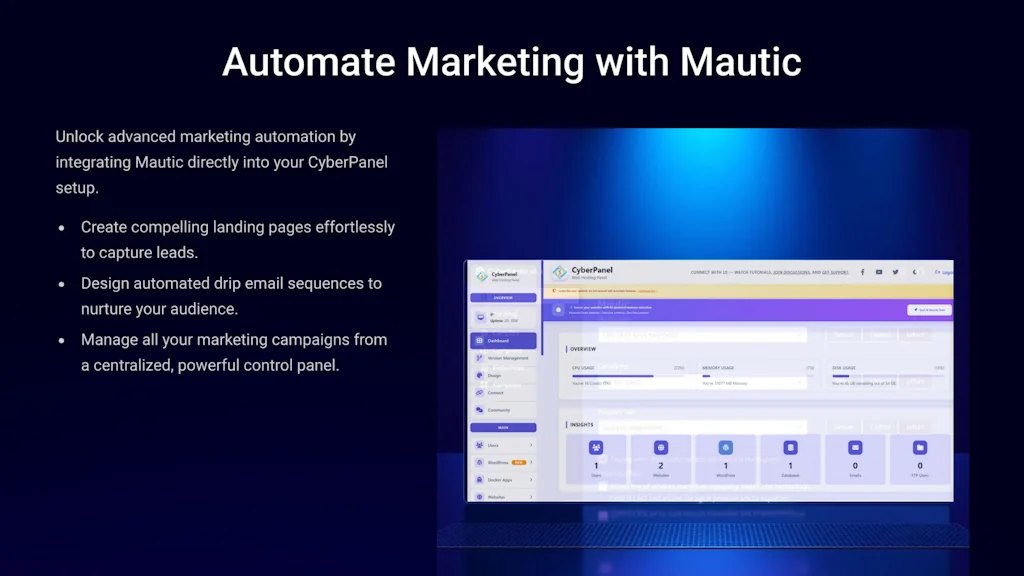The image size is (1024, 576).
Task: Expand the Websites sidebar chevron
Action: (531, 497)
